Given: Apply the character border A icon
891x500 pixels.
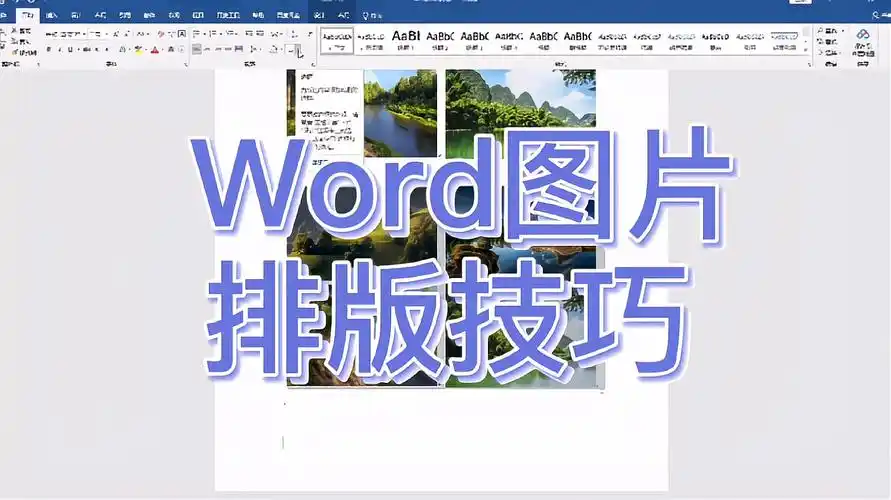Looking at the screenshot, I should point(181,34).
